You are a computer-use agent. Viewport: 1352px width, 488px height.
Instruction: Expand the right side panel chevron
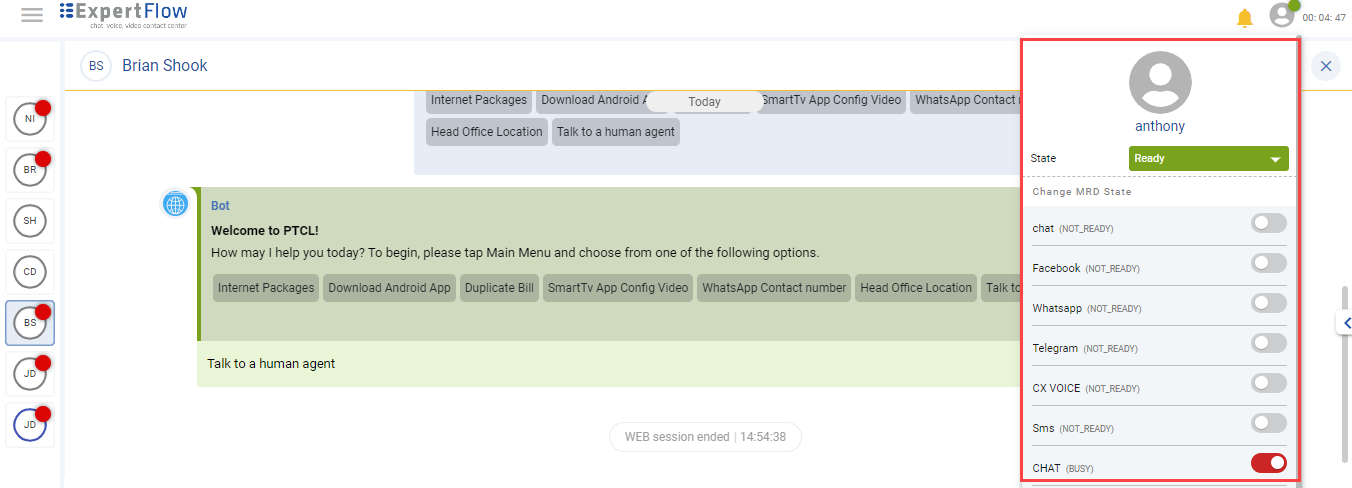click(1345, 323)
